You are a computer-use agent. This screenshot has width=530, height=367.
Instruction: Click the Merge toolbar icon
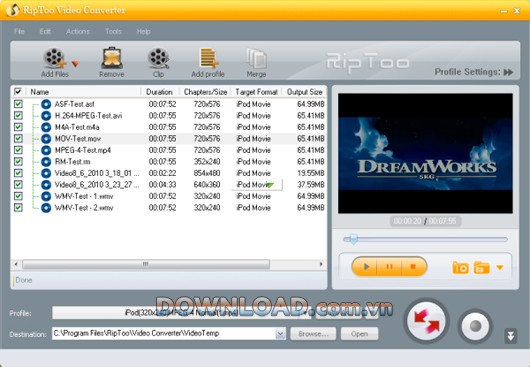point(256,59)
